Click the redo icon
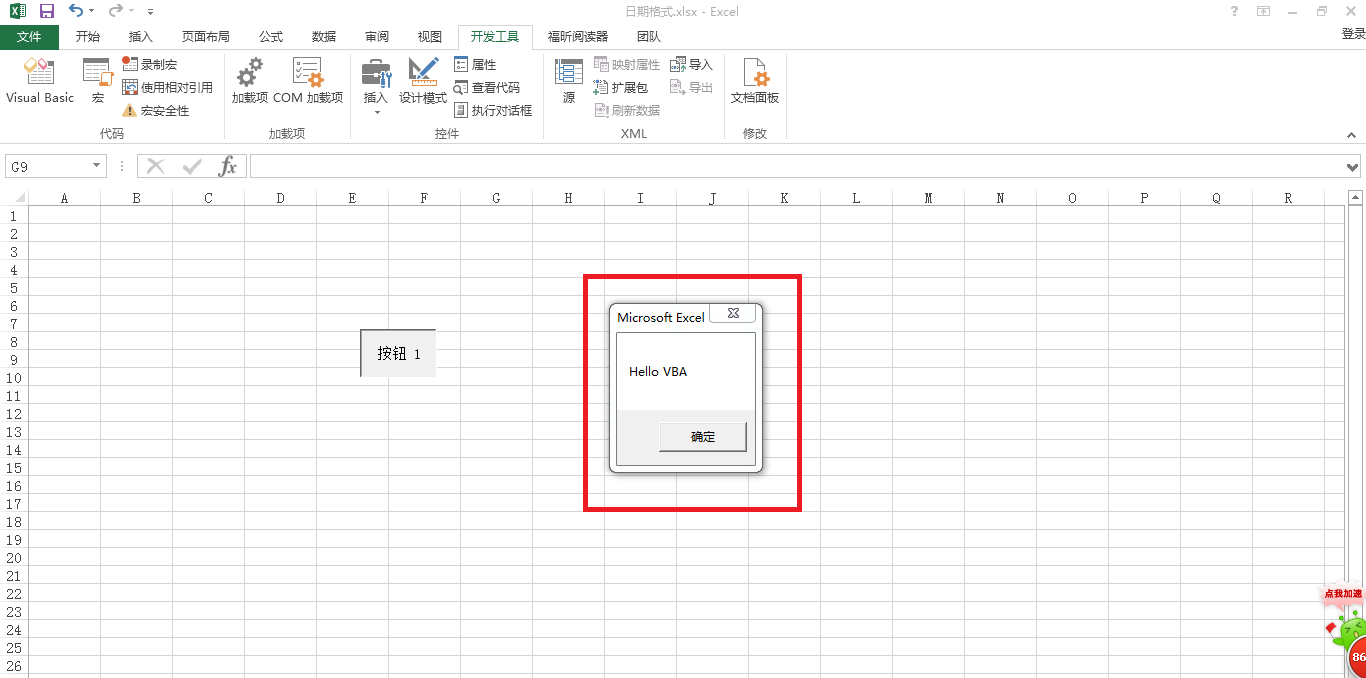The height and width of the screenshot is (678, 1366). pyautogui.click(x=116, y=11)
